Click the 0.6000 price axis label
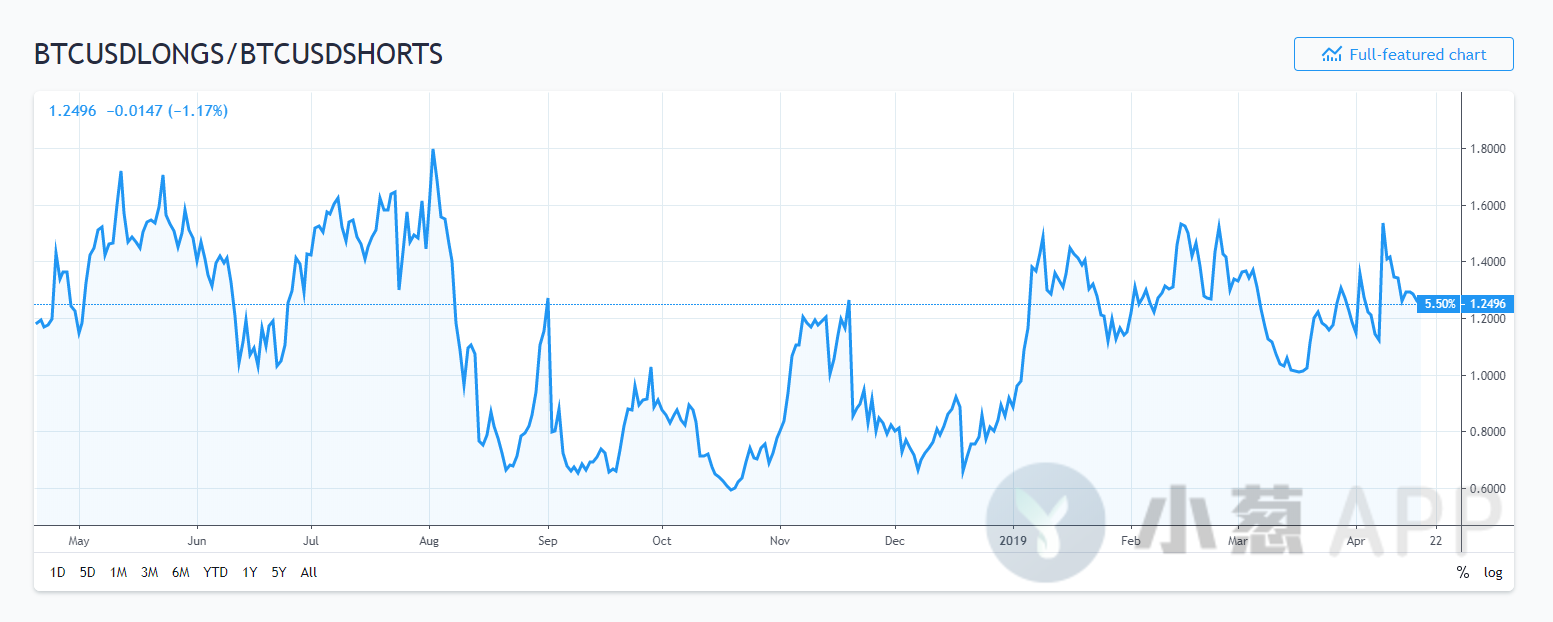 (1487, 489)
